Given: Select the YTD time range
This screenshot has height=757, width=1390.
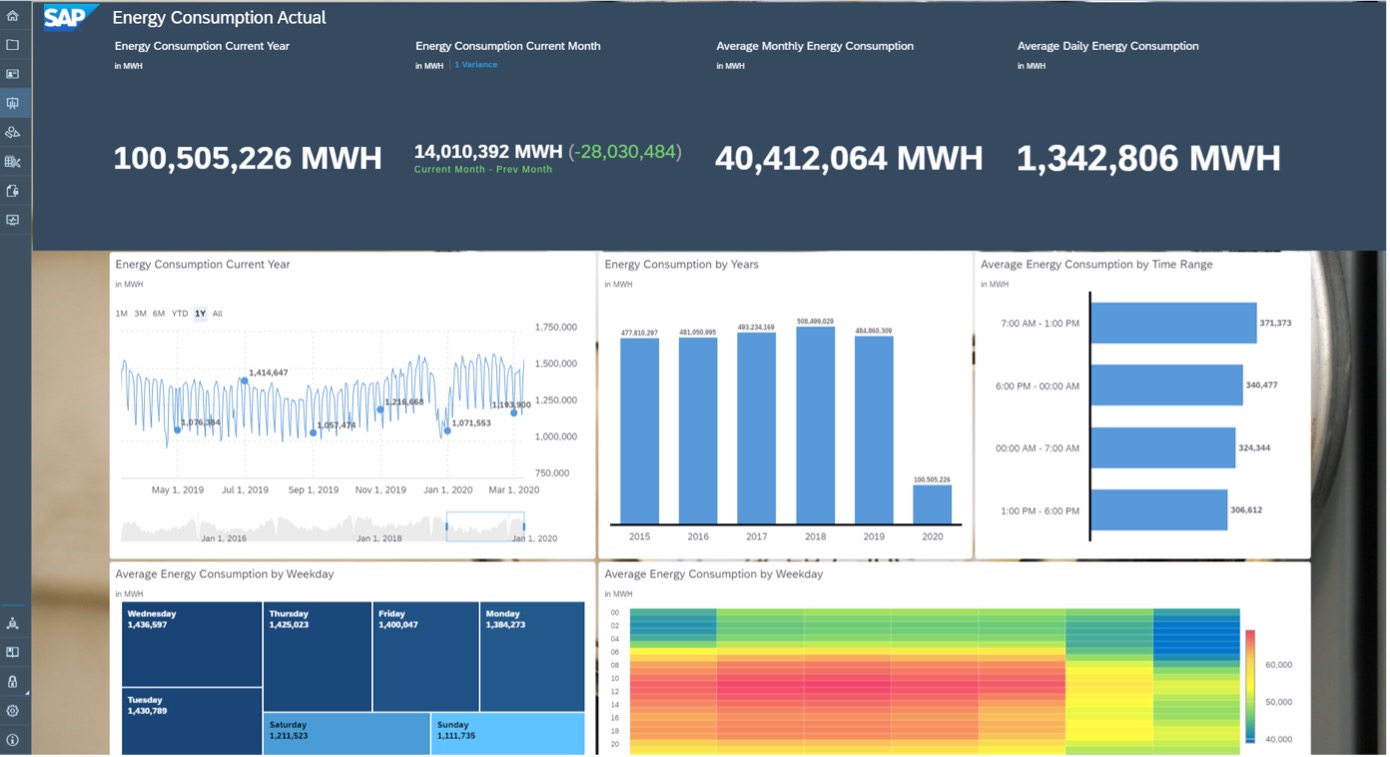Looking at the screenshot, I should [x=179, y=314].
